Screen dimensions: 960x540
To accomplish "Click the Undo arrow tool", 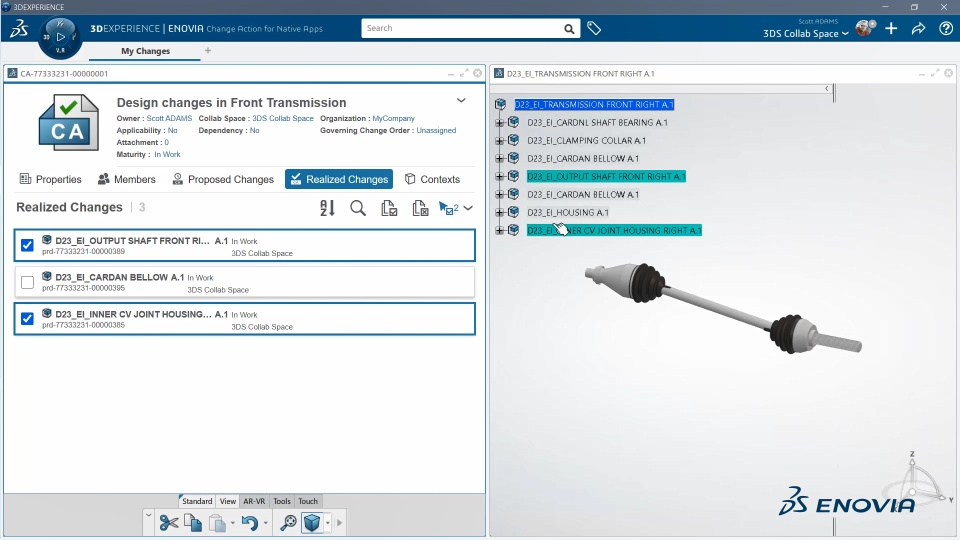I will (249, 523).
